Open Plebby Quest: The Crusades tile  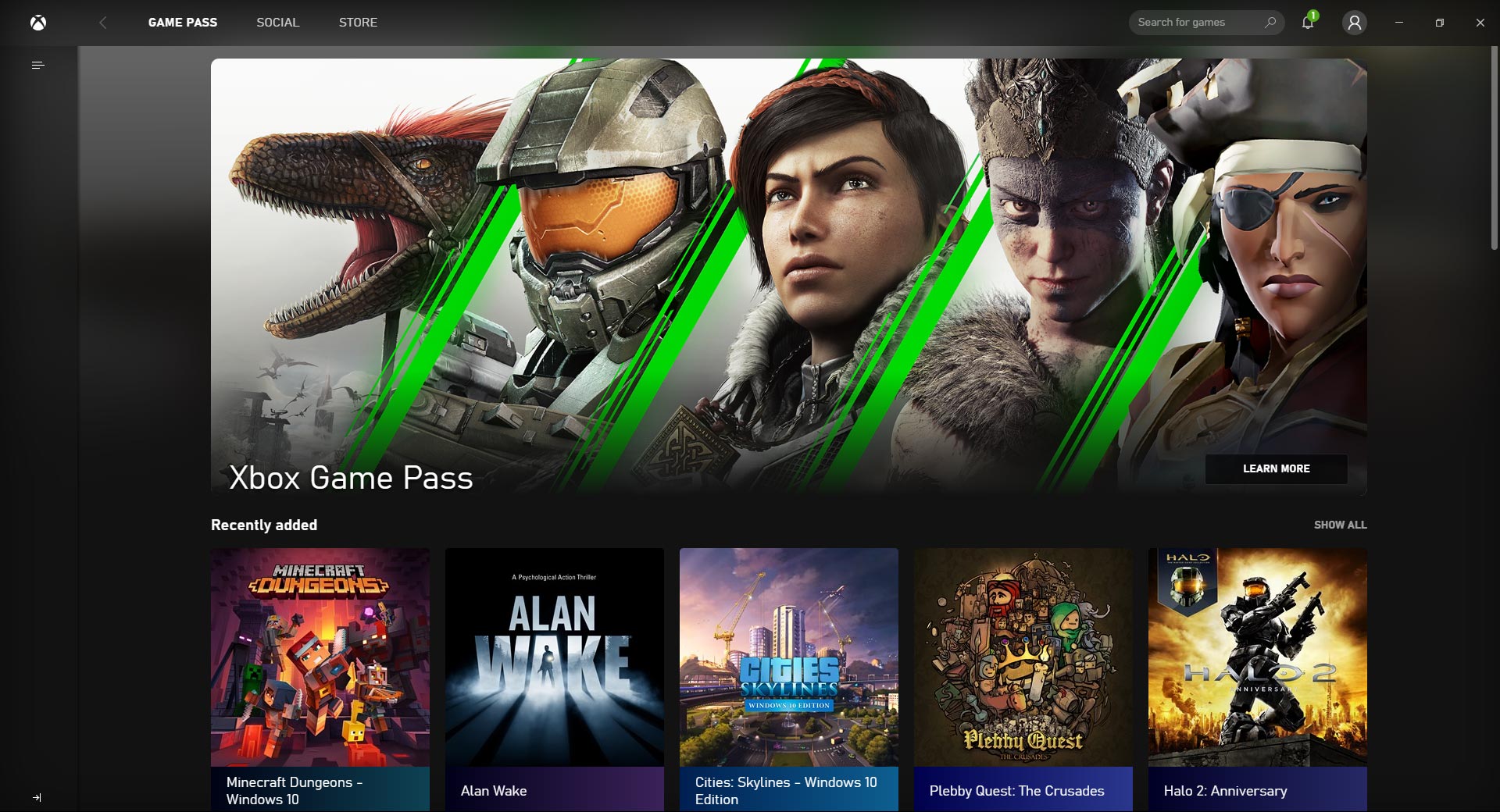[x=1023, y=679]
